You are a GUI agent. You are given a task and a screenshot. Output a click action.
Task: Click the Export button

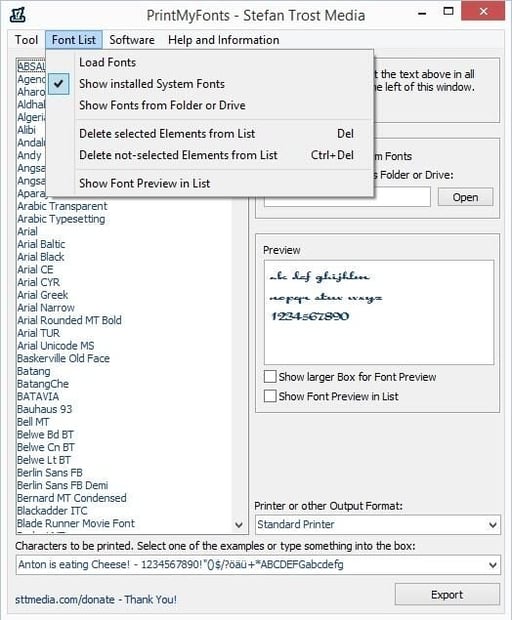point(447,594)
